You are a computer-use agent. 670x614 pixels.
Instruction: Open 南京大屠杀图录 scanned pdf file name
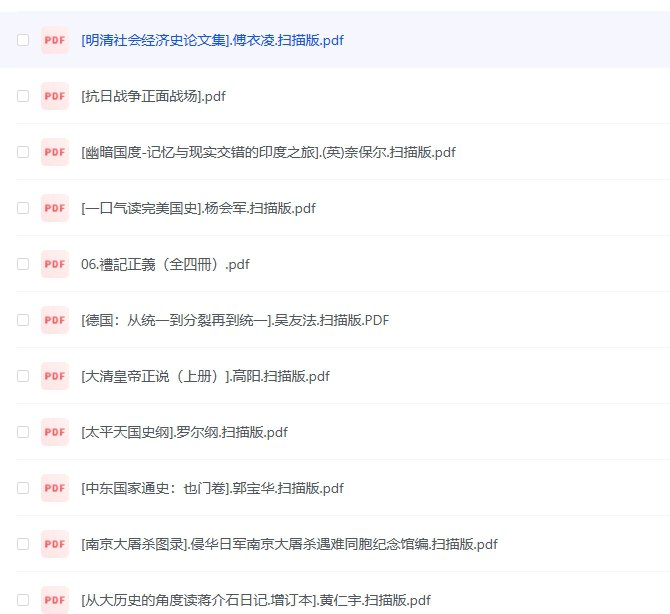pyautogui.click(x=289, y=544)
